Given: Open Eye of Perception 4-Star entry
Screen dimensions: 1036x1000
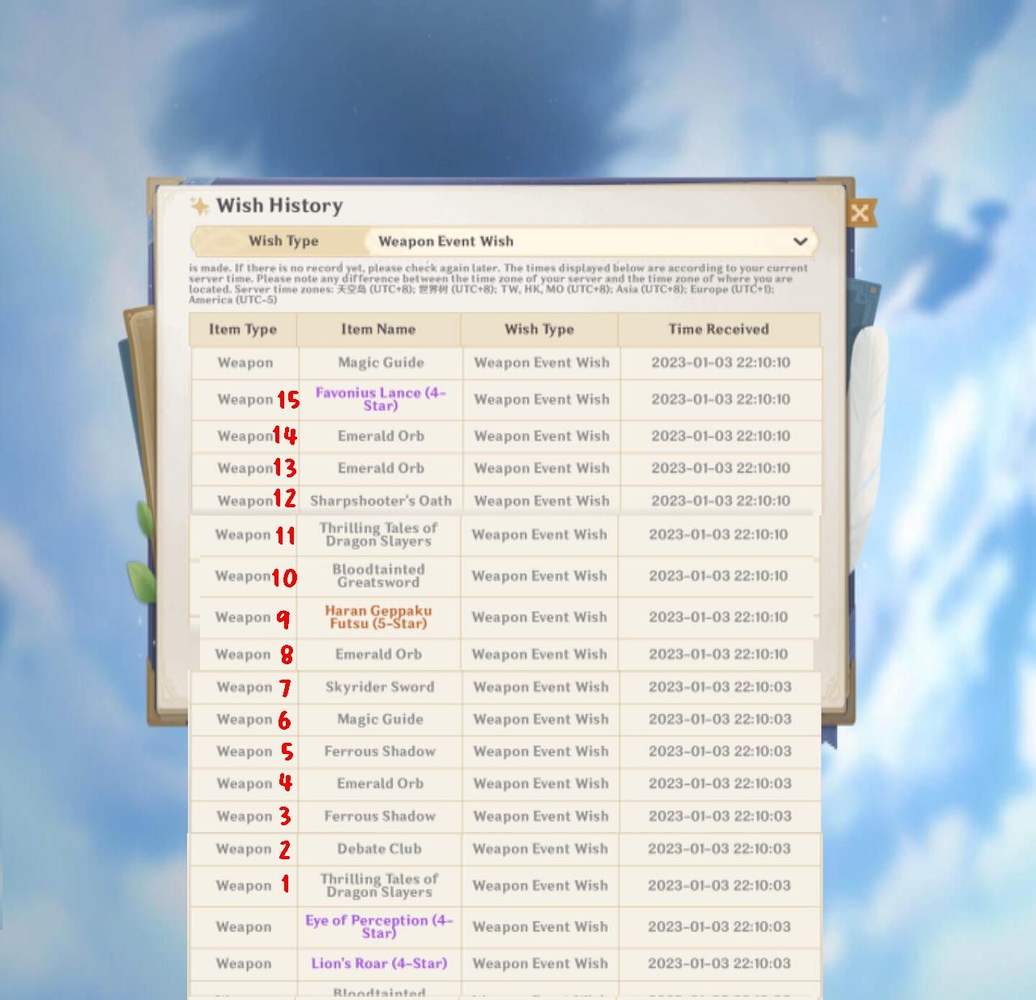Looking at the screenshot, I should point(379,926).
